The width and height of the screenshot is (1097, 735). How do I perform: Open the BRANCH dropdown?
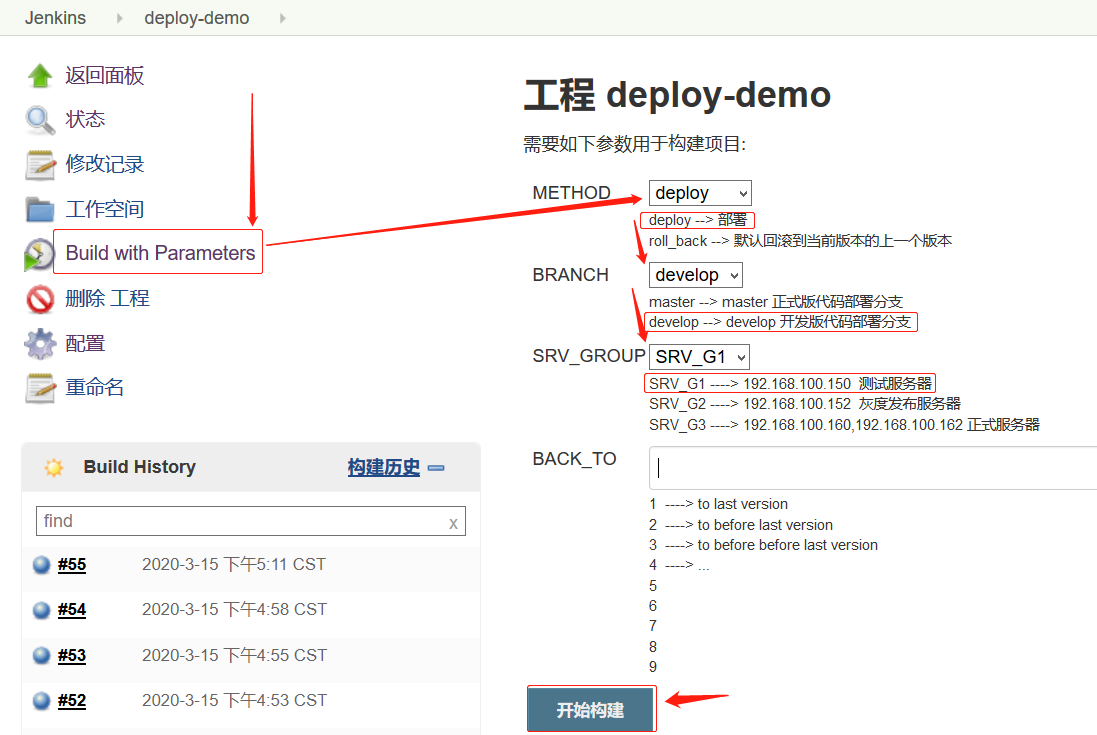tap(695, 275)
